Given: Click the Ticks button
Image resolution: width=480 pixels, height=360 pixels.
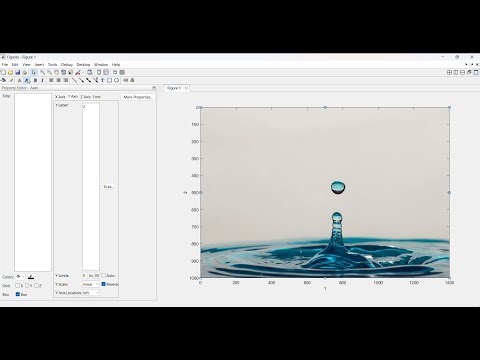Looking at the screenshot, I should 108,187.
